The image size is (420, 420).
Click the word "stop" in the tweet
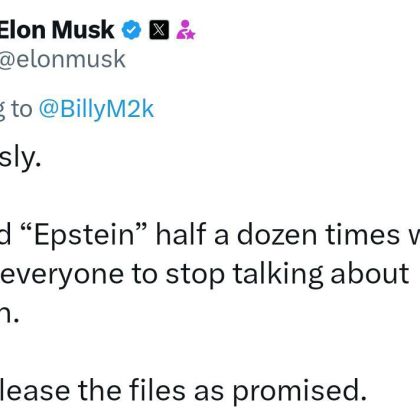click(x=195, y=275)
